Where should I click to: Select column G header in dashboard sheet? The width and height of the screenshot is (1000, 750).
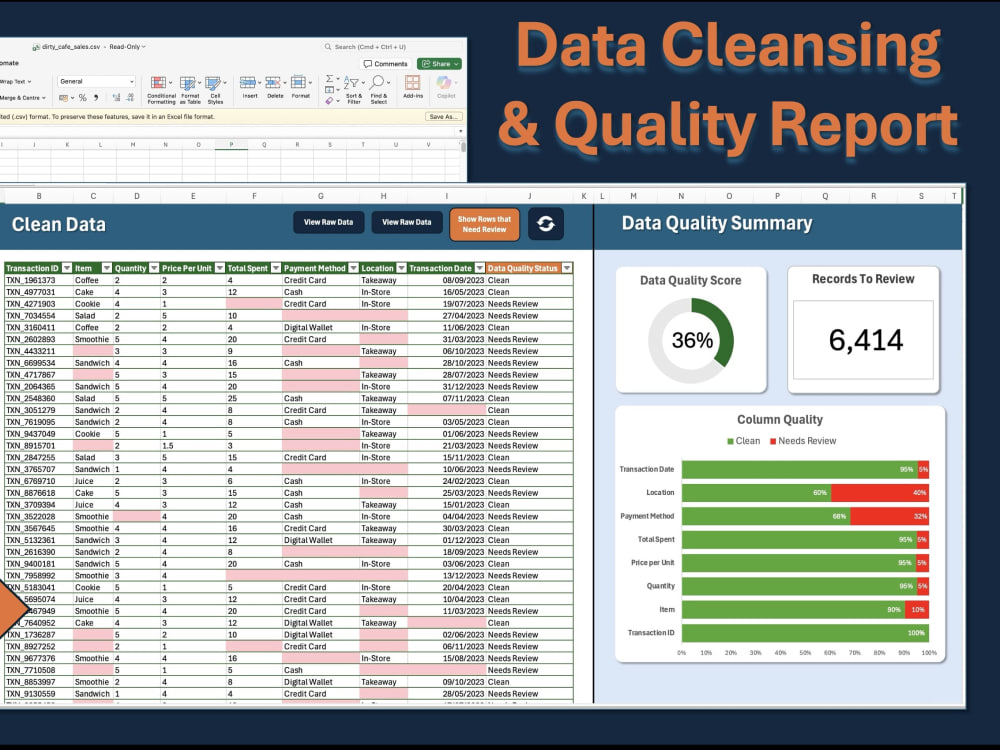320,196
